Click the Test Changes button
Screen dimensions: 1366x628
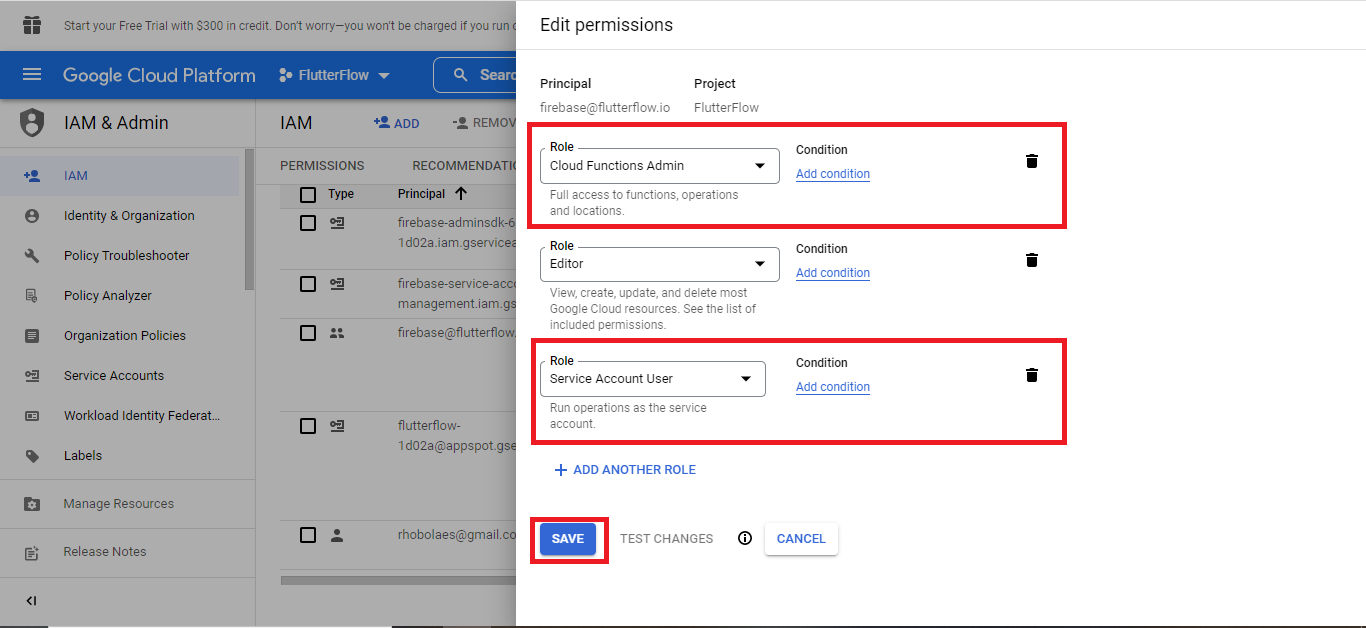click(667, 539)
